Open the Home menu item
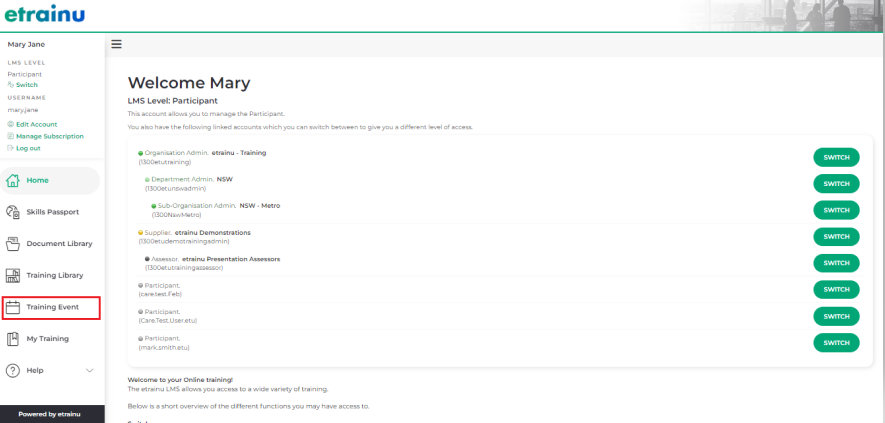The image size is (885, 423). tap(51, 181)
